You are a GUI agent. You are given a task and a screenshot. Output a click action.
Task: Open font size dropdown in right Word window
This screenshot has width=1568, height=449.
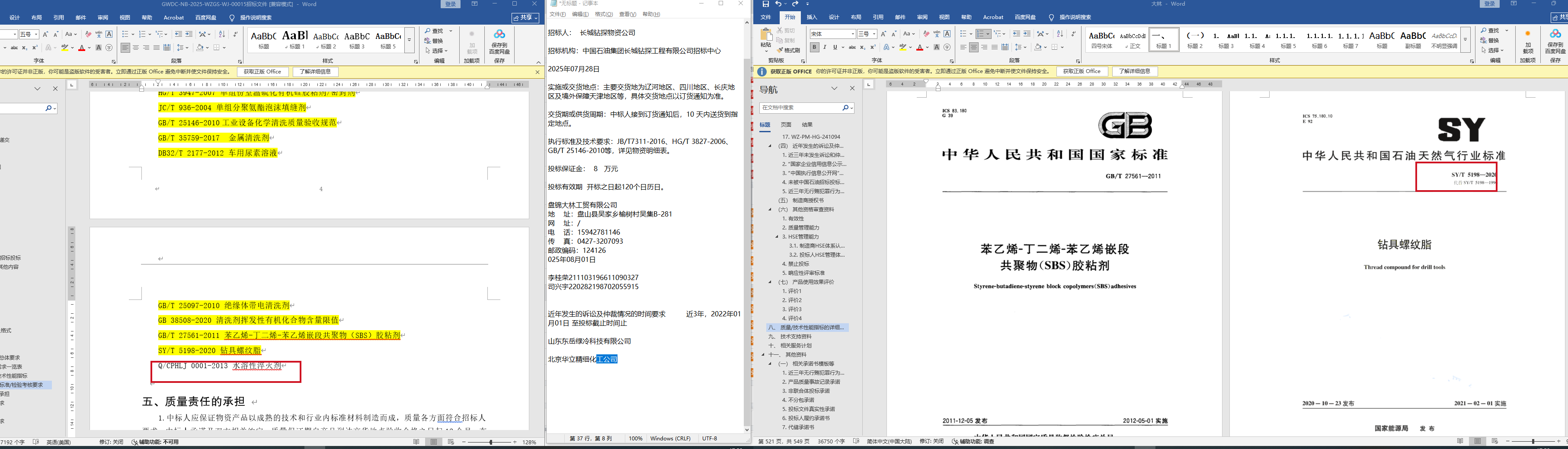(874, 34)
